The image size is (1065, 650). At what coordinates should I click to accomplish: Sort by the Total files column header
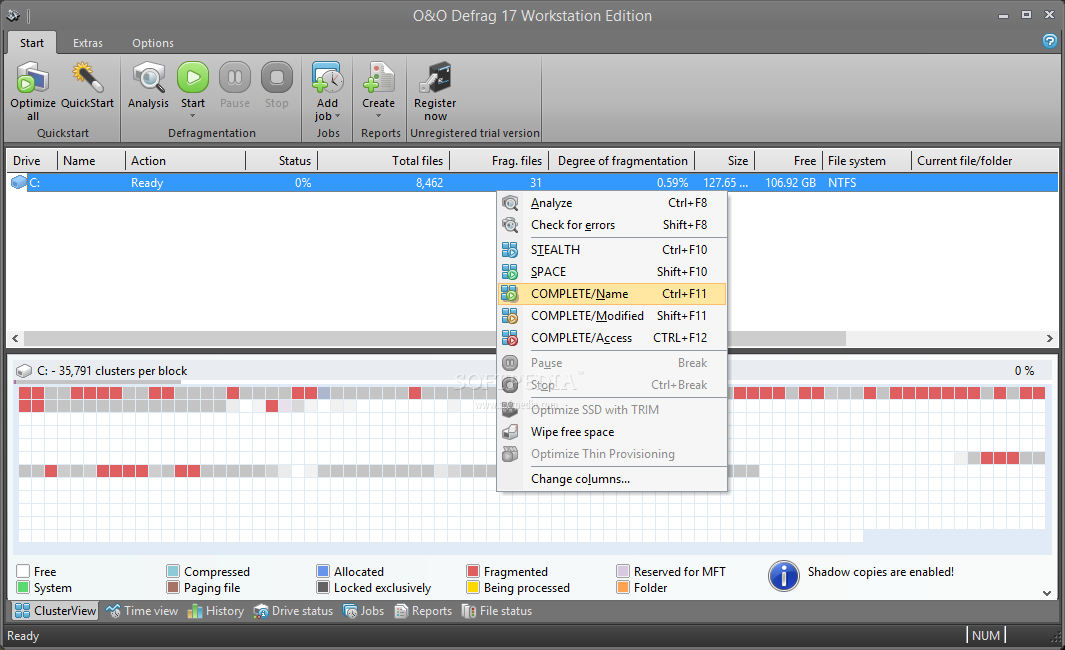point(384,161)
